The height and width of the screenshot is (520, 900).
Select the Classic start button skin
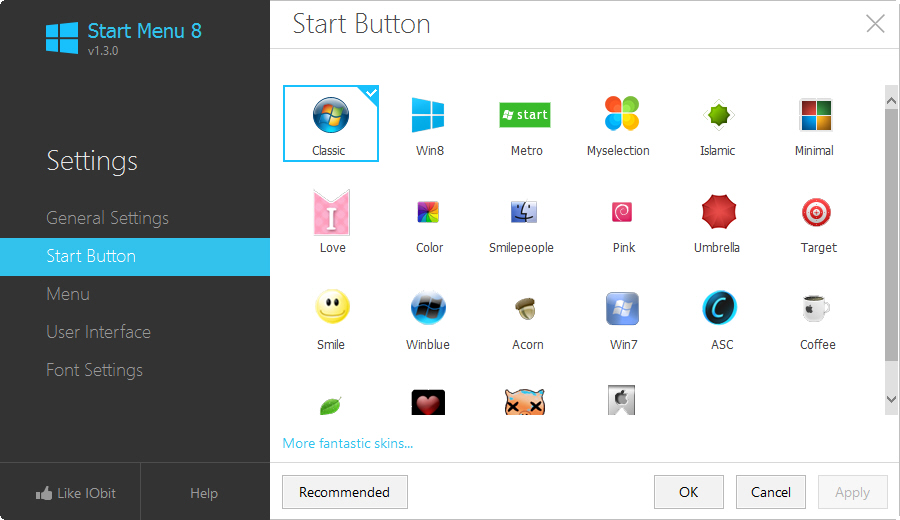(x=331, y=123)
